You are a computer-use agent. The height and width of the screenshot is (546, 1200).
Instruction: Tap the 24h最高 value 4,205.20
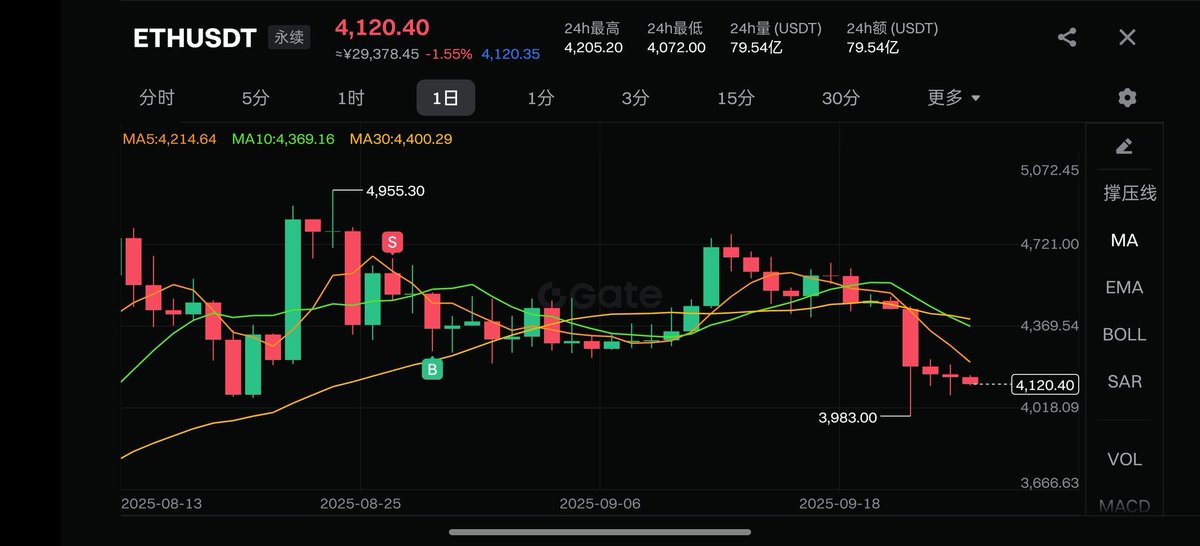[593, 47]
